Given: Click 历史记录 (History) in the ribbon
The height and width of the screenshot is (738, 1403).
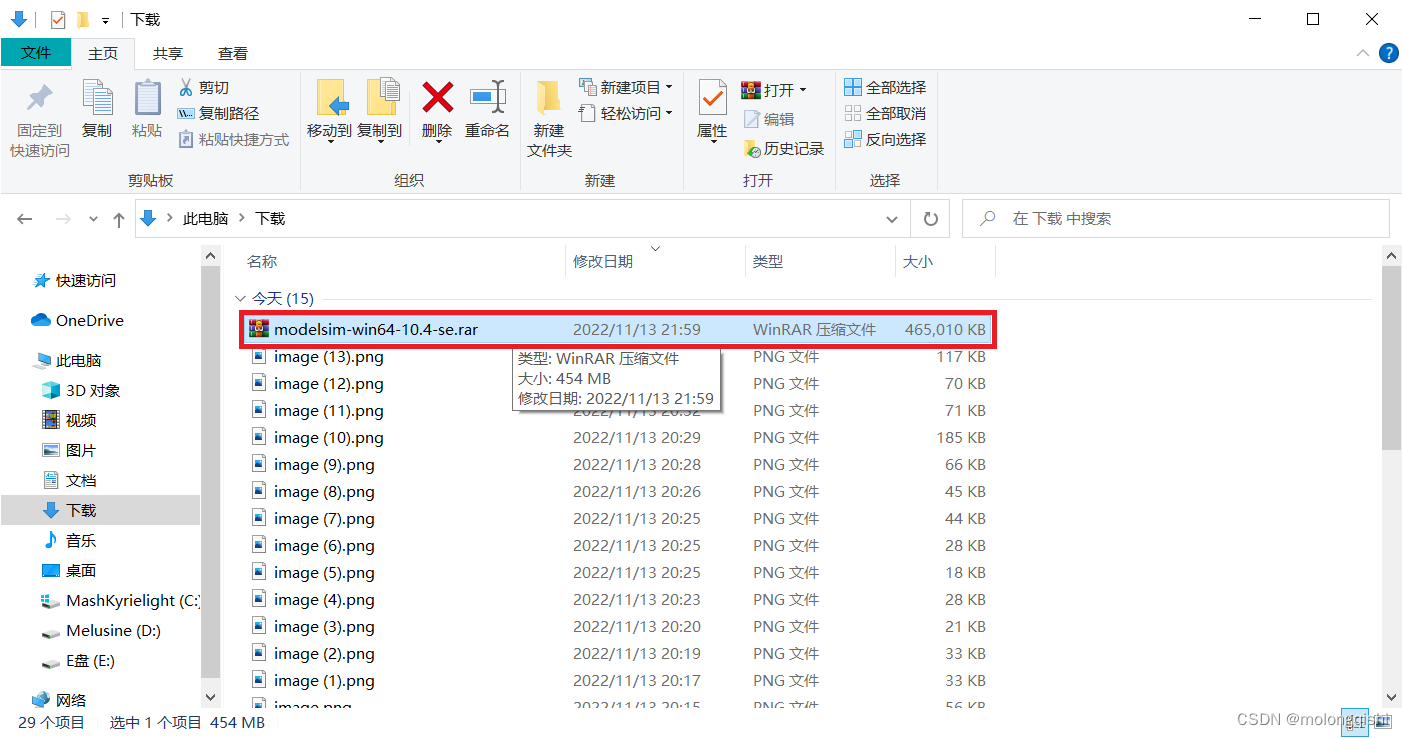Looking at the screenshot, I should coord(783,148).
